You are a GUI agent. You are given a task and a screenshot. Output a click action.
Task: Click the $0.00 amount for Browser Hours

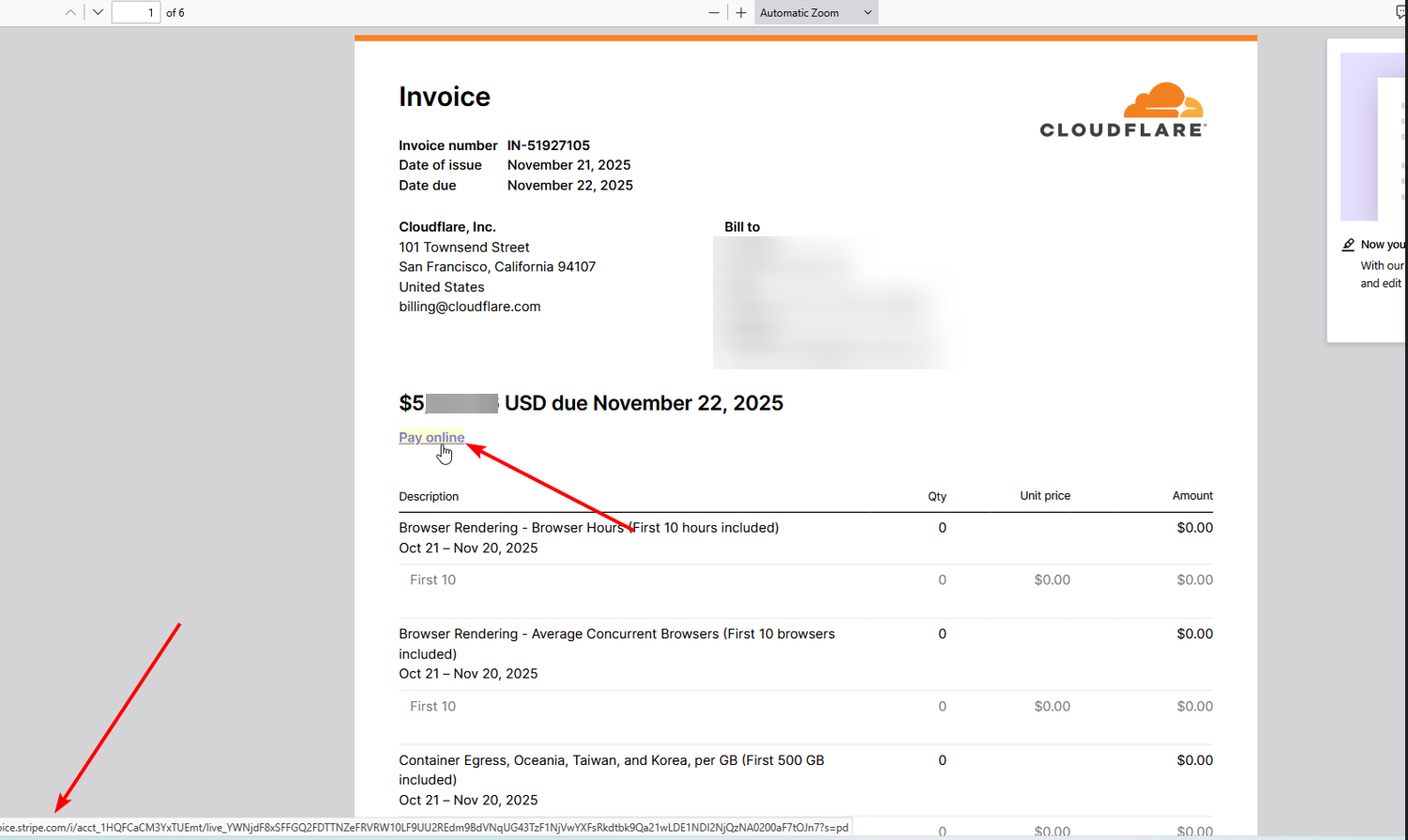click(1195, 528)
